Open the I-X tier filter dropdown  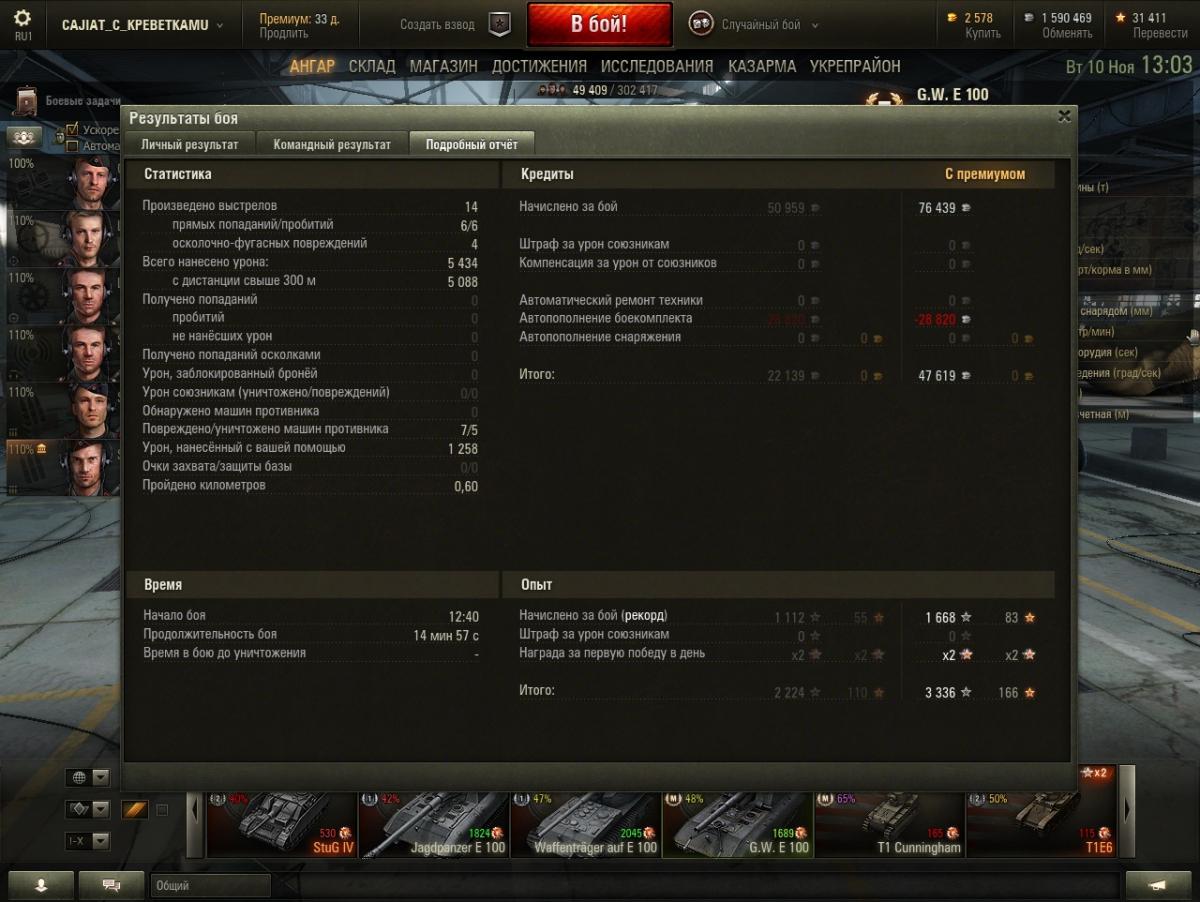pos(87,841)
